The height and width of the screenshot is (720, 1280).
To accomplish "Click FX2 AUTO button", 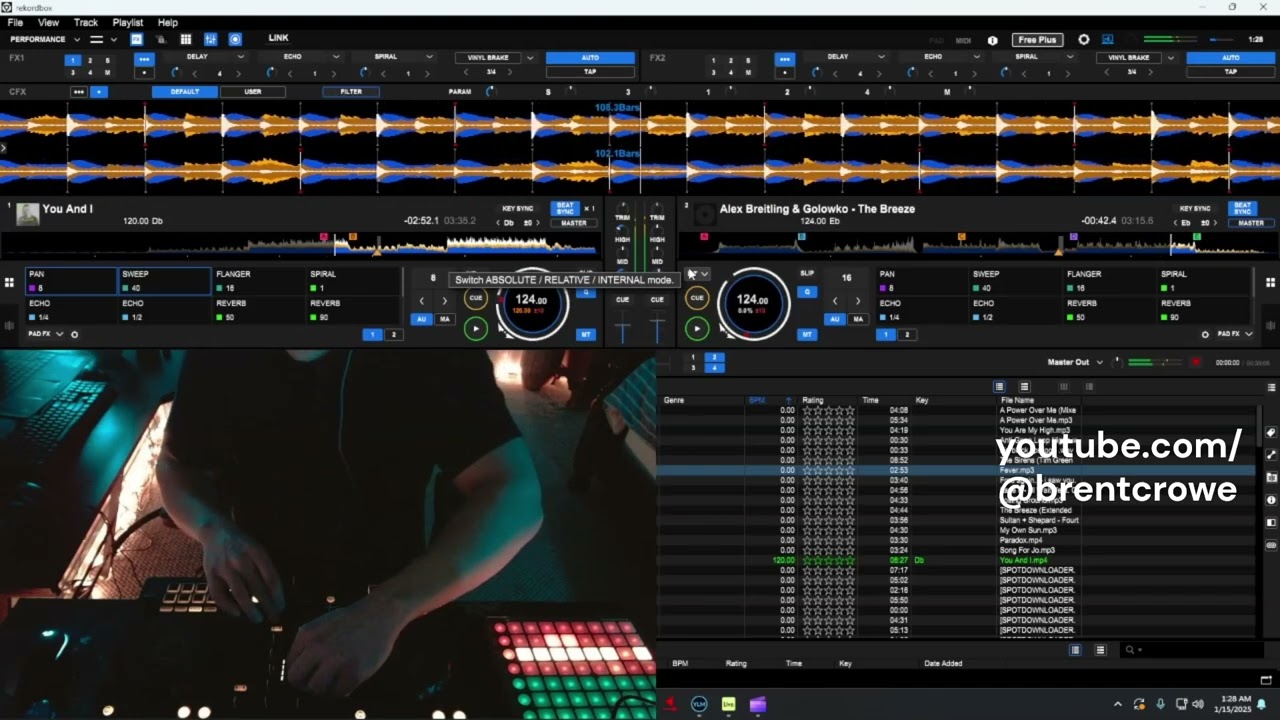I will [1231, 58].
